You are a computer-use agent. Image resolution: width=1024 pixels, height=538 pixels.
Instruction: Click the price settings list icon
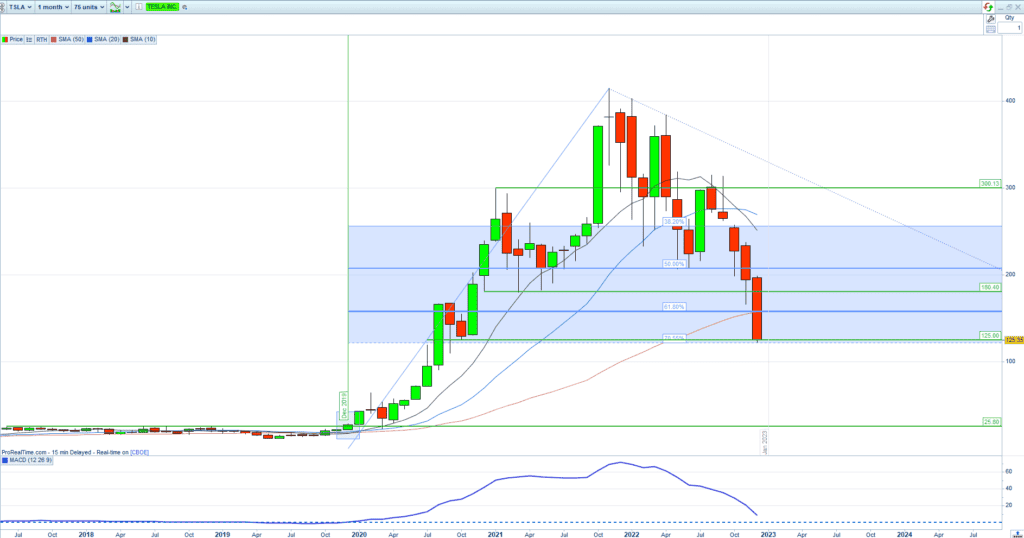(x=31, y=39)
